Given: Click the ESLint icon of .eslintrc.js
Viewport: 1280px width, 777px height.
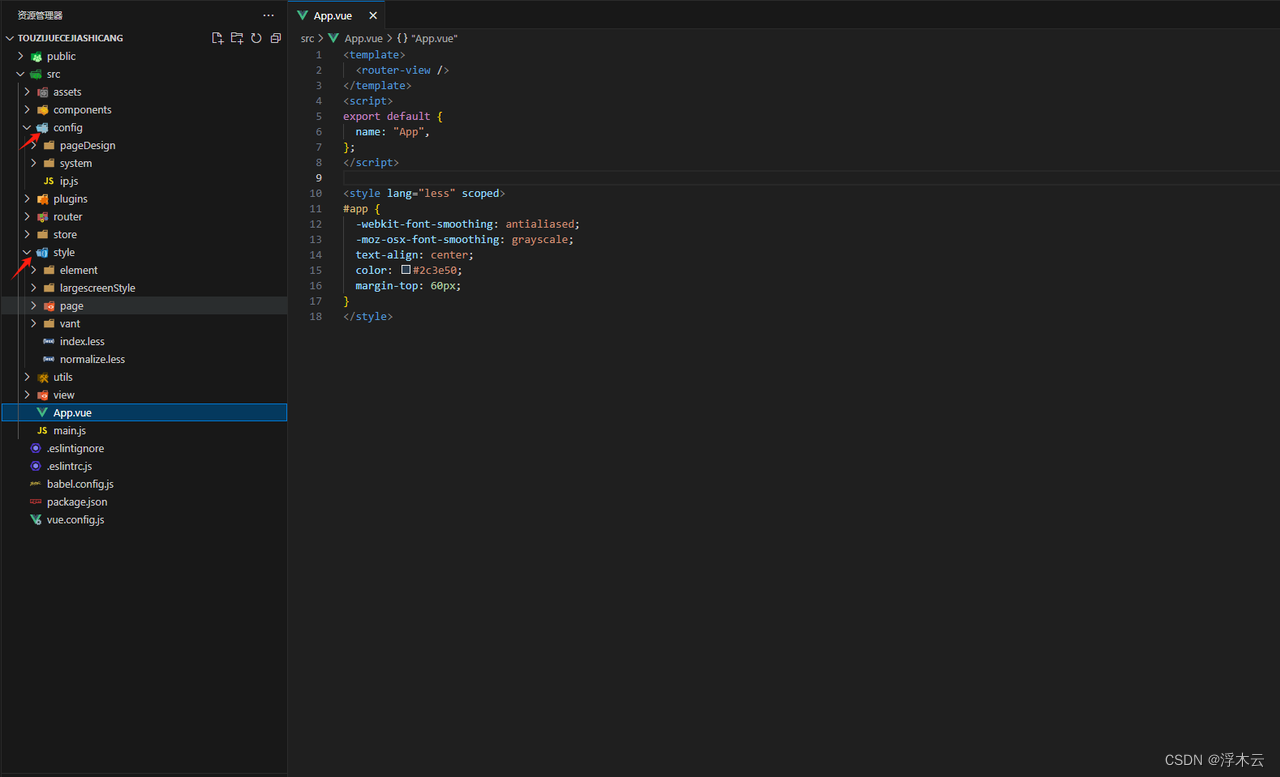Looking at the screenshot, I should 36,466.
